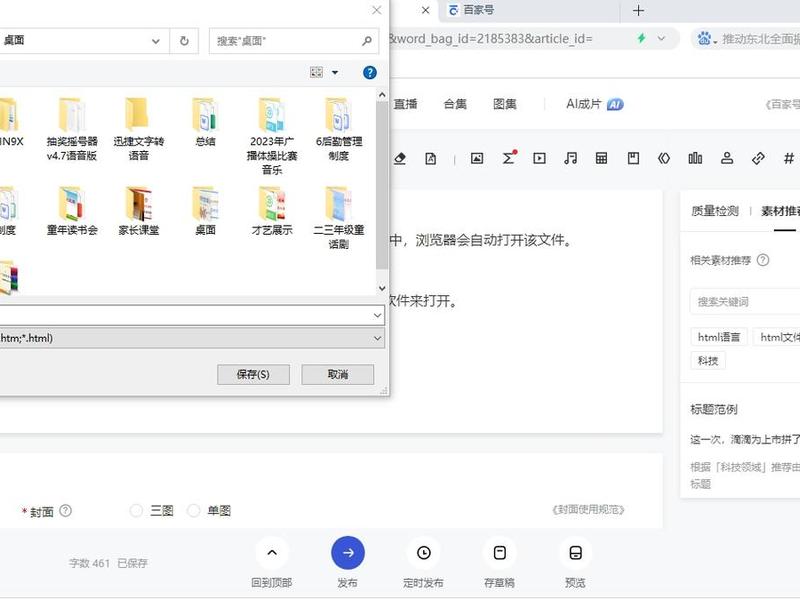Click the blue 发布 publish button
800x600 pixels.
pyautogui.click(x=348, y=553)
